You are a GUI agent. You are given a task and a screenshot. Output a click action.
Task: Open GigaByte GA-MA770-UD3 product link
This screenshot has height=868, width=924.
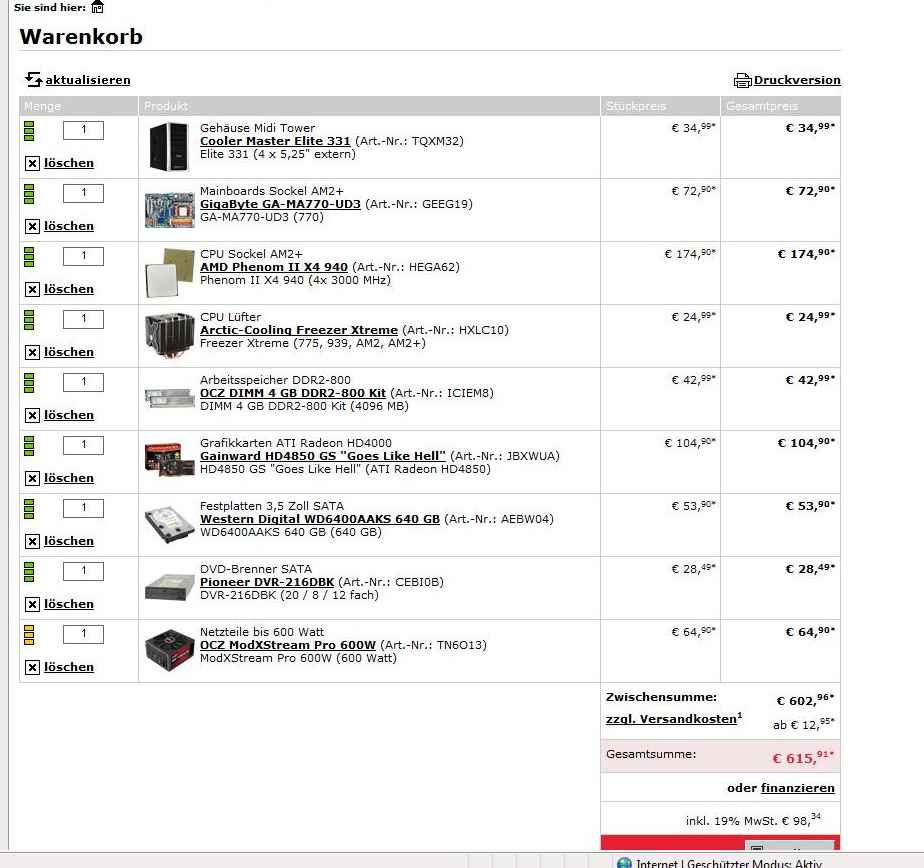click(x=280, y=204)
